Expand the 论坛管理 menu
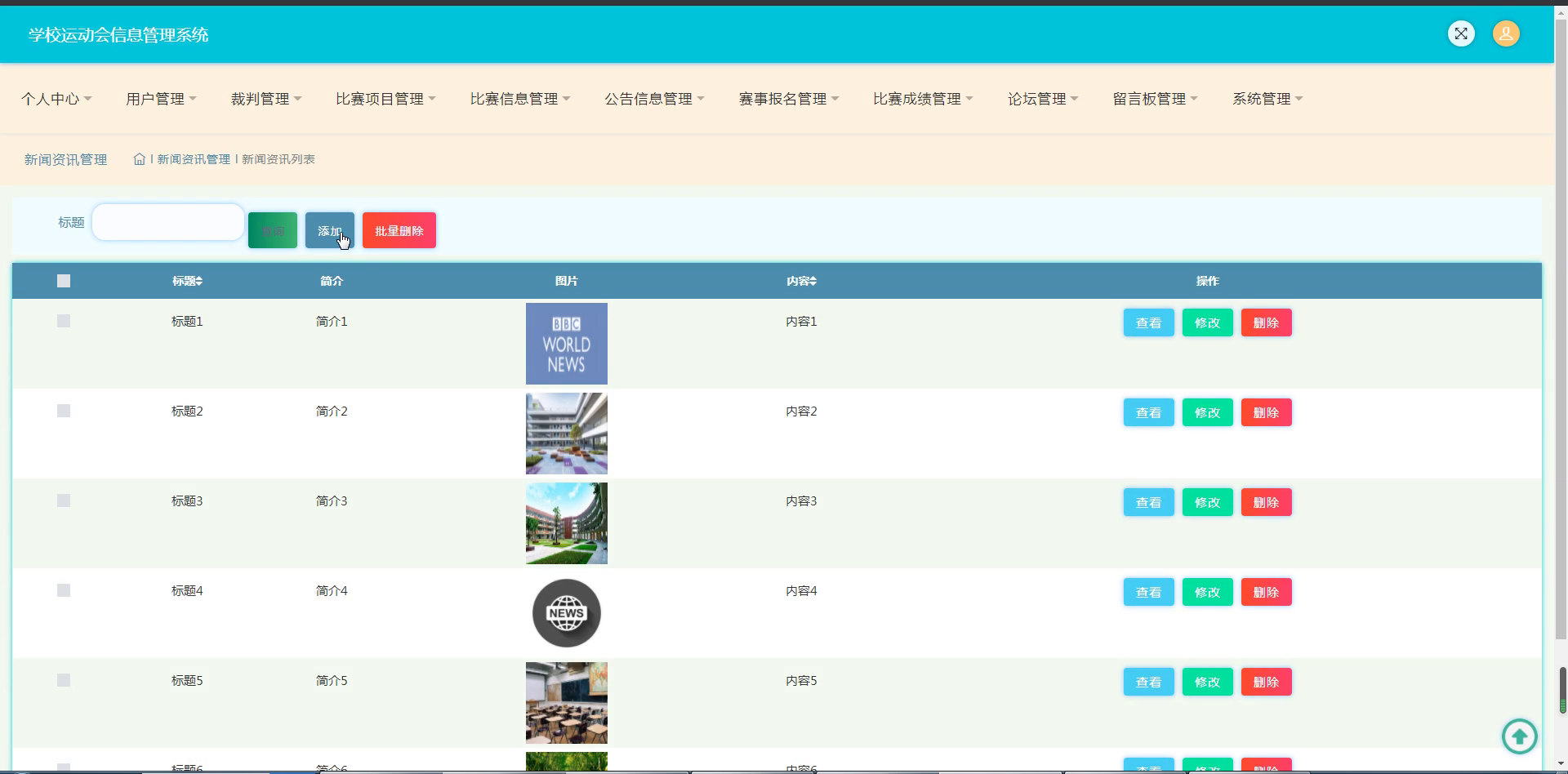Image resolution: width=1568 pixels, height=774 pixels. tap(1043, 99)
